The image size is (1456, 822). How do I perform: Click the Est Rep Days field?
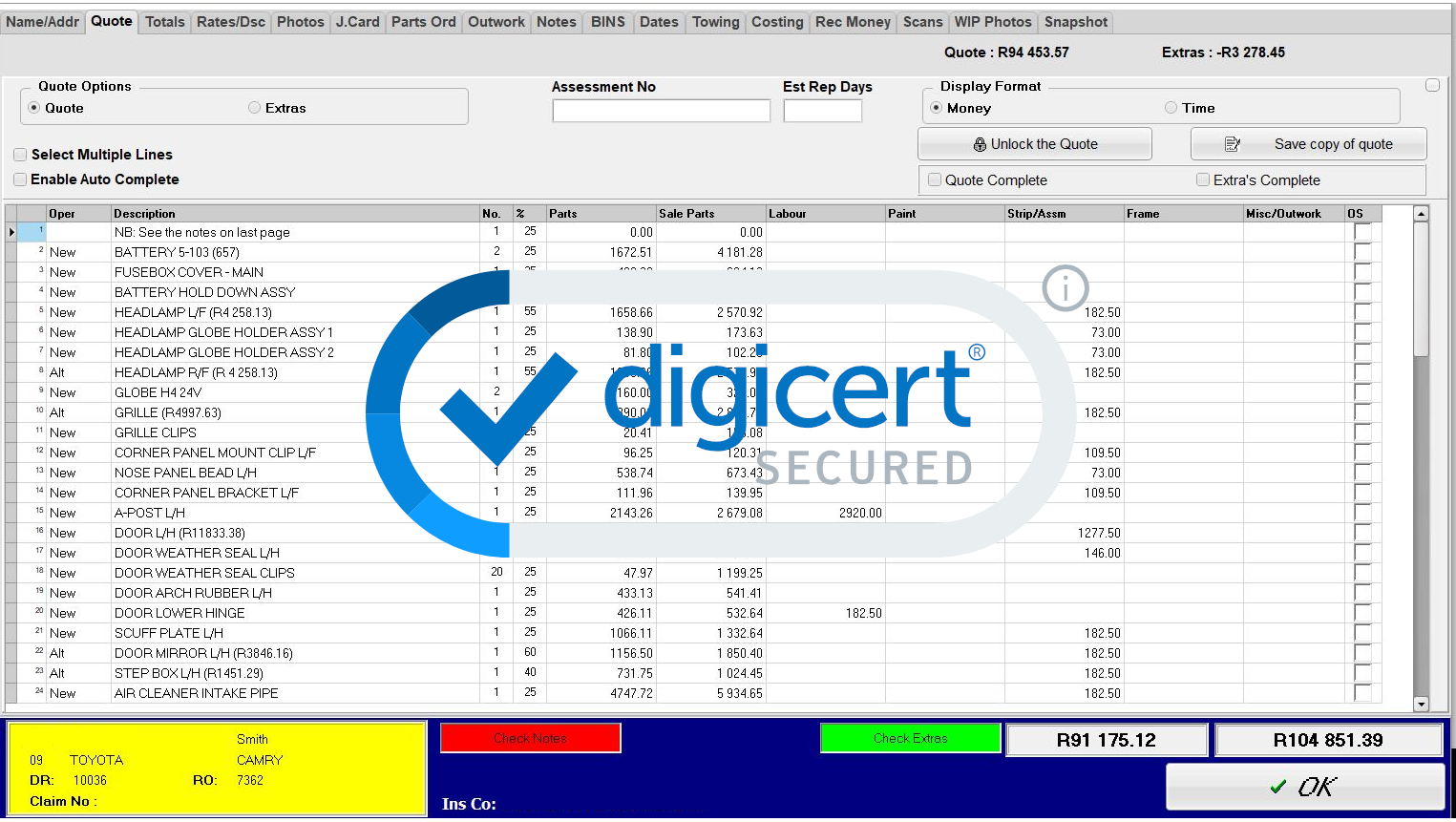coord(822,111)
